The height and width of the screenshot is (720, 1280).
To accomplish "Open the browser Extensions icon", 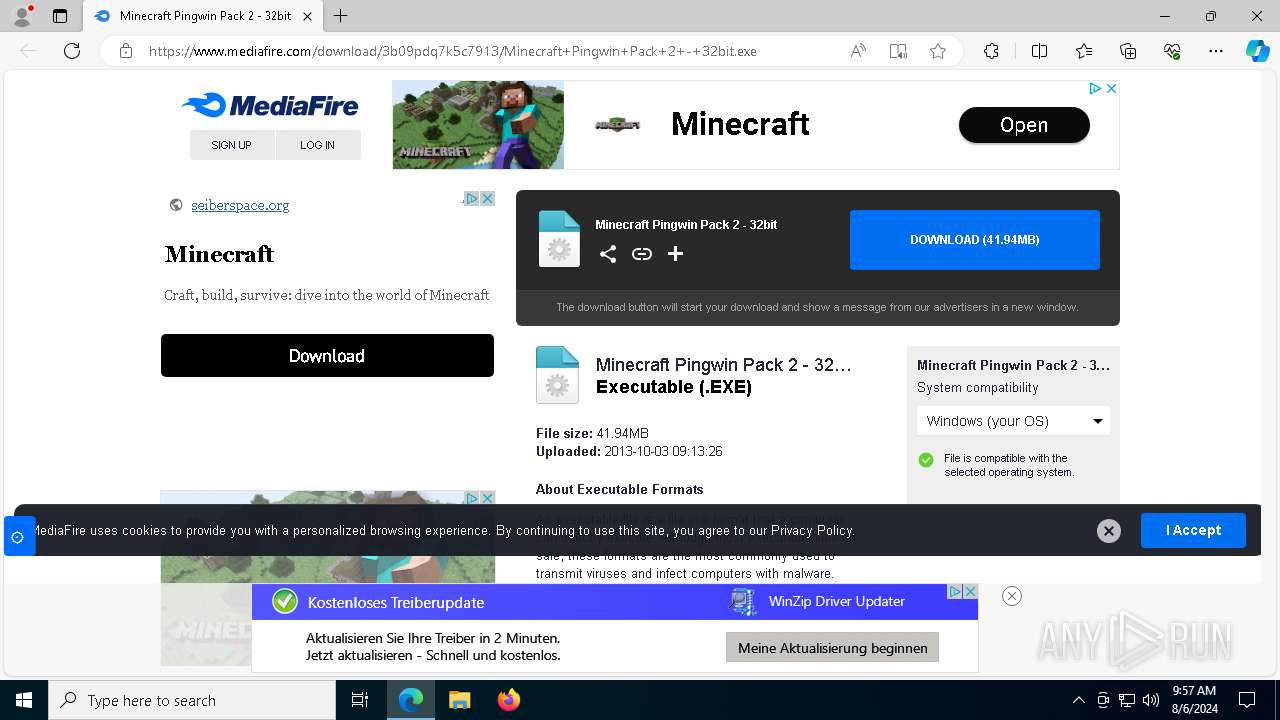I will click(991, 51).
